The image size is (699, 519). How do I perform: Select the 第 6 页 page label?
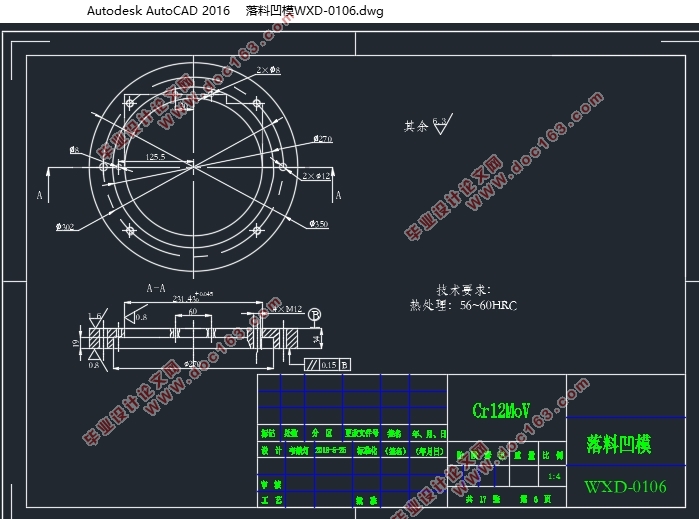point(535,499)
